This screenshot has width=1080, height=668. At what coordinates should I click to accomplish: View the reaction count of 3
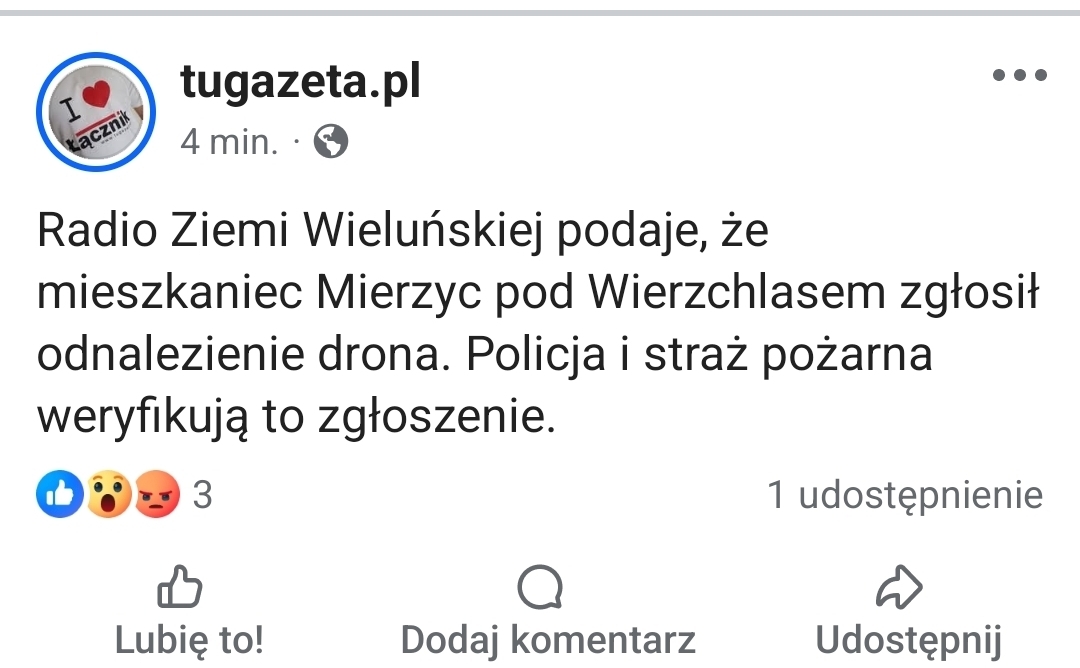pyautogui.click(x=202, y=495)
